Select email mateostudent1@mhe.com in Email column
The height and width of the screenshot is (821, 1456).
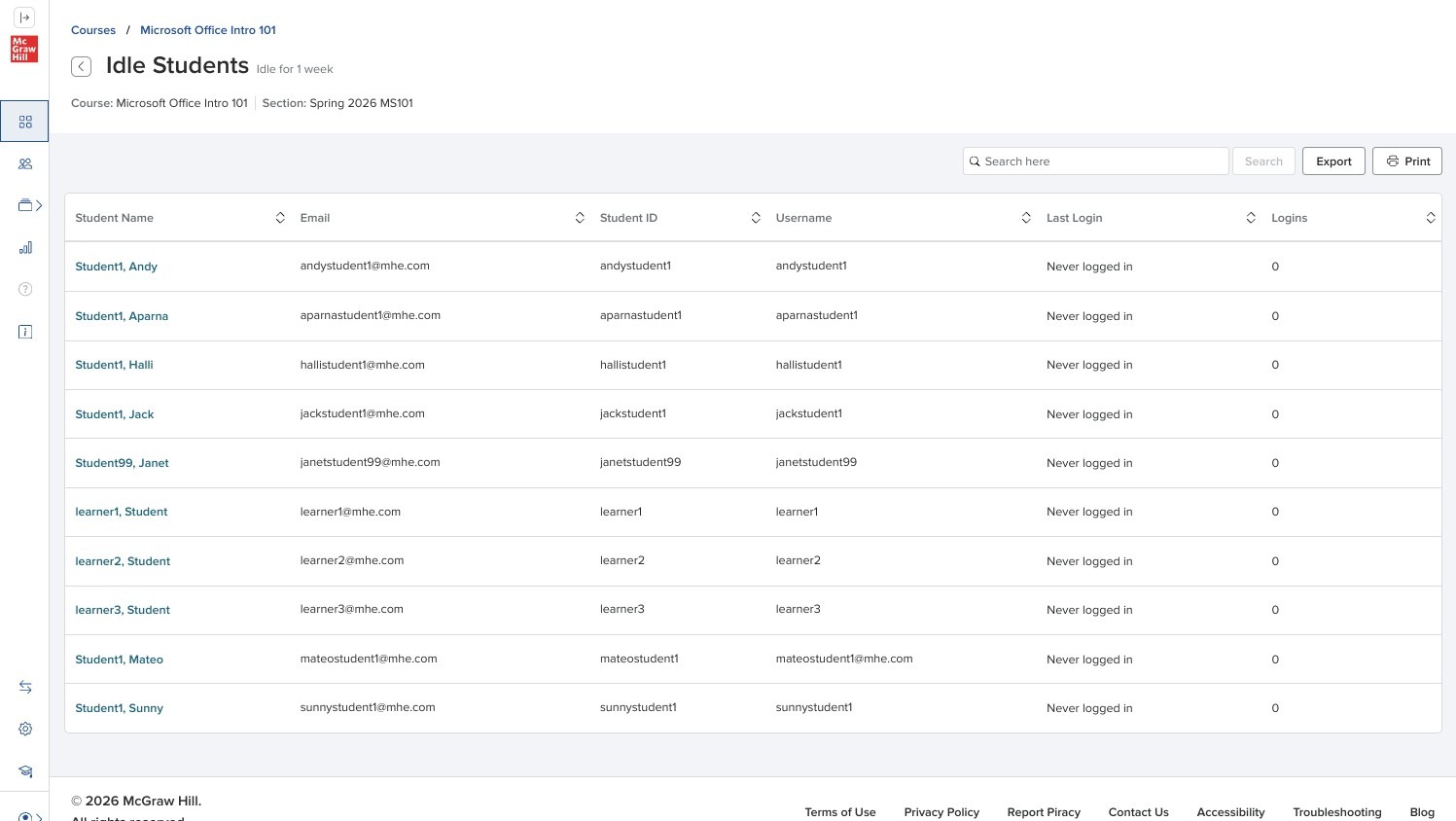369,659
